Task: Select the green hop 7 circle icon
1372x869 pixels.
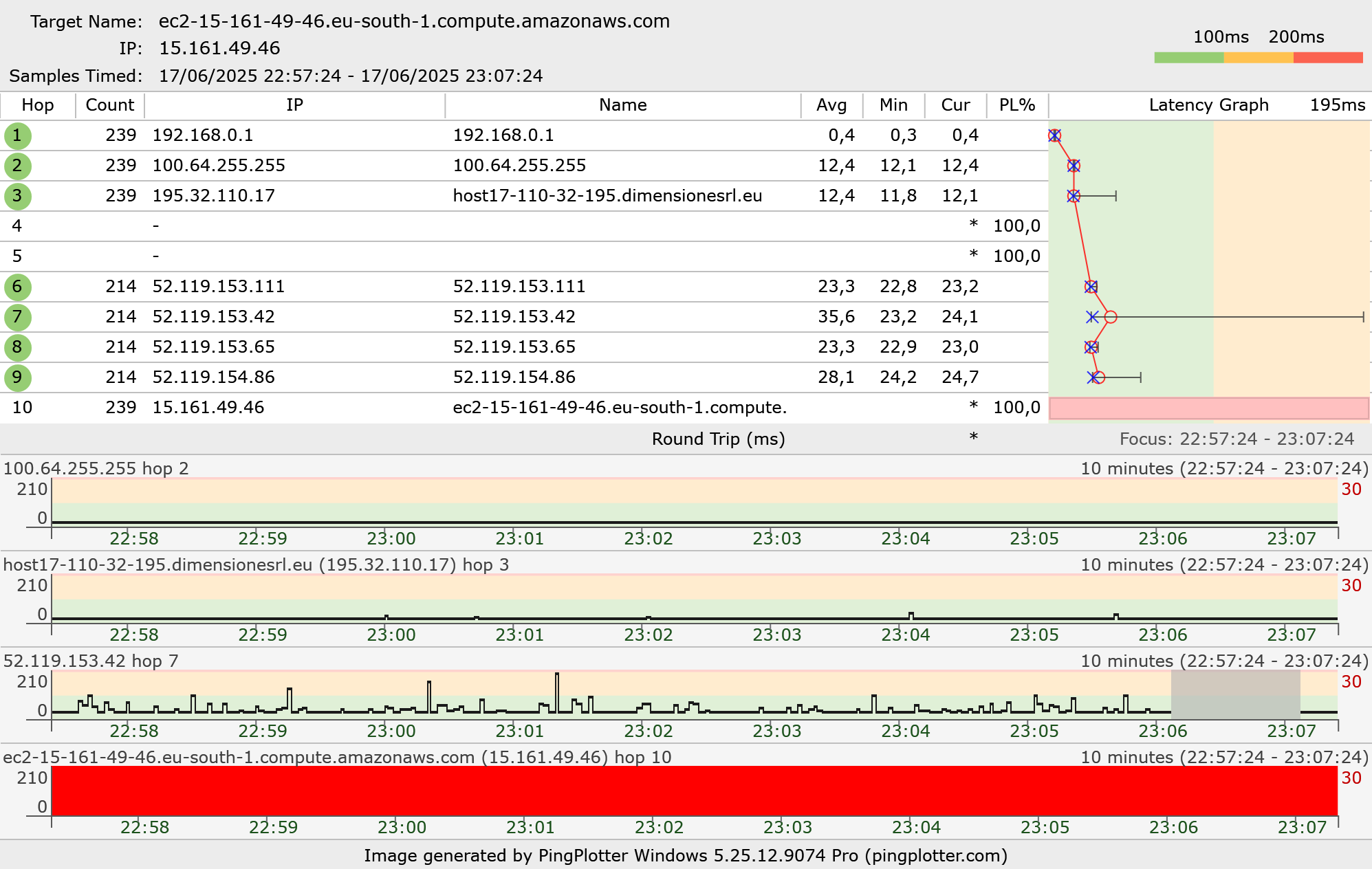Action: click(17, 317)
